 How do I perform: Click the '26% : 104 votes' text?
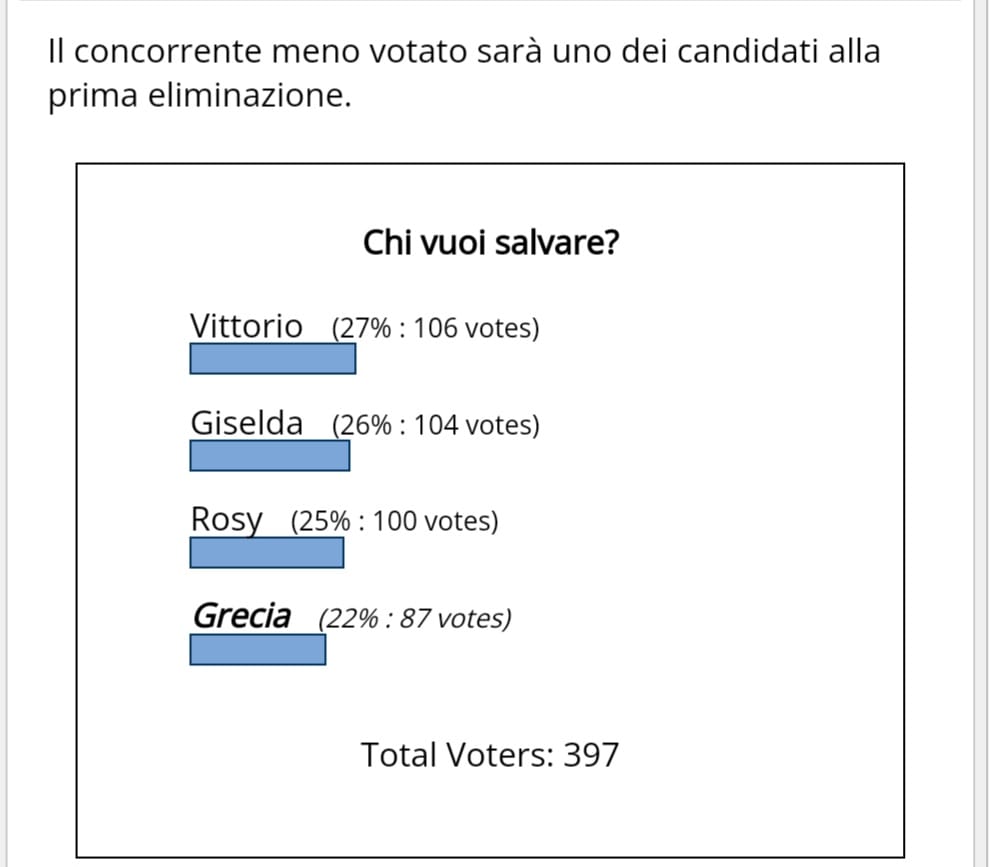(x=436, y=425)
